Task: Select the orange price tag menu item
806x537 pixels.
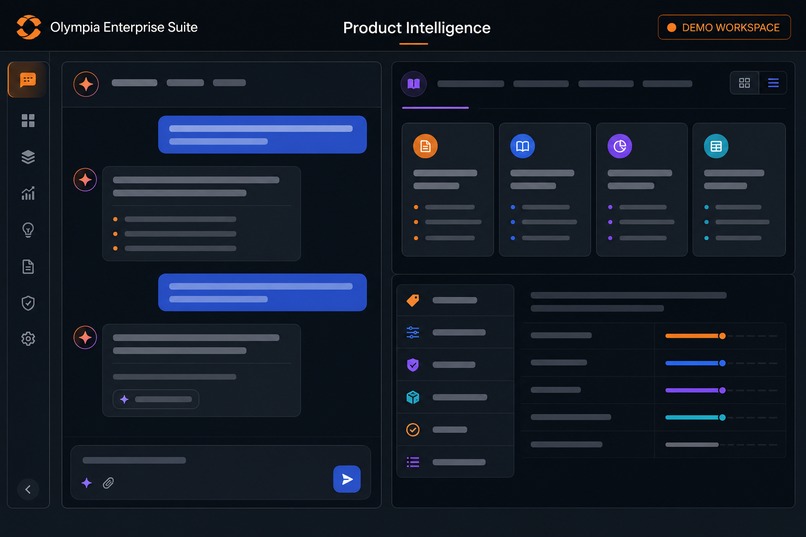Action: pyautogui.click(x=455, y=300)
